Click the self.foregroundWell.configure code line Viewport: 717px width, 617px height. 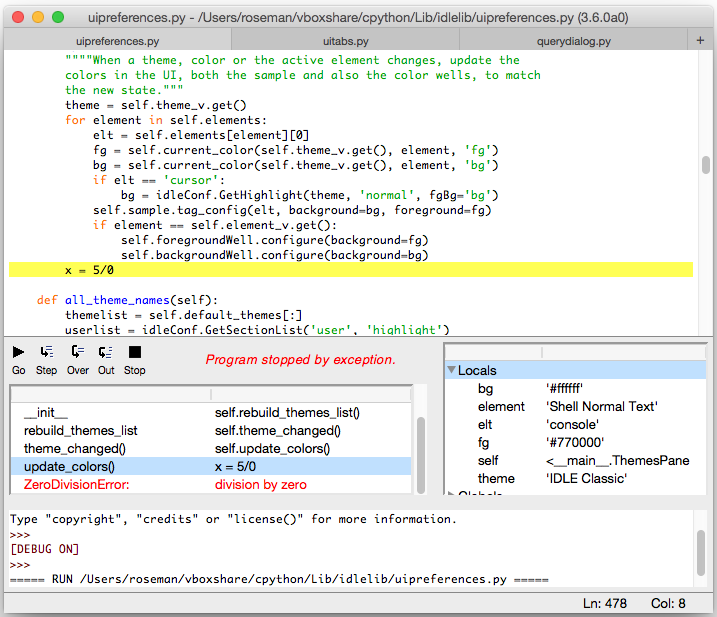click(x=274, y=240)
